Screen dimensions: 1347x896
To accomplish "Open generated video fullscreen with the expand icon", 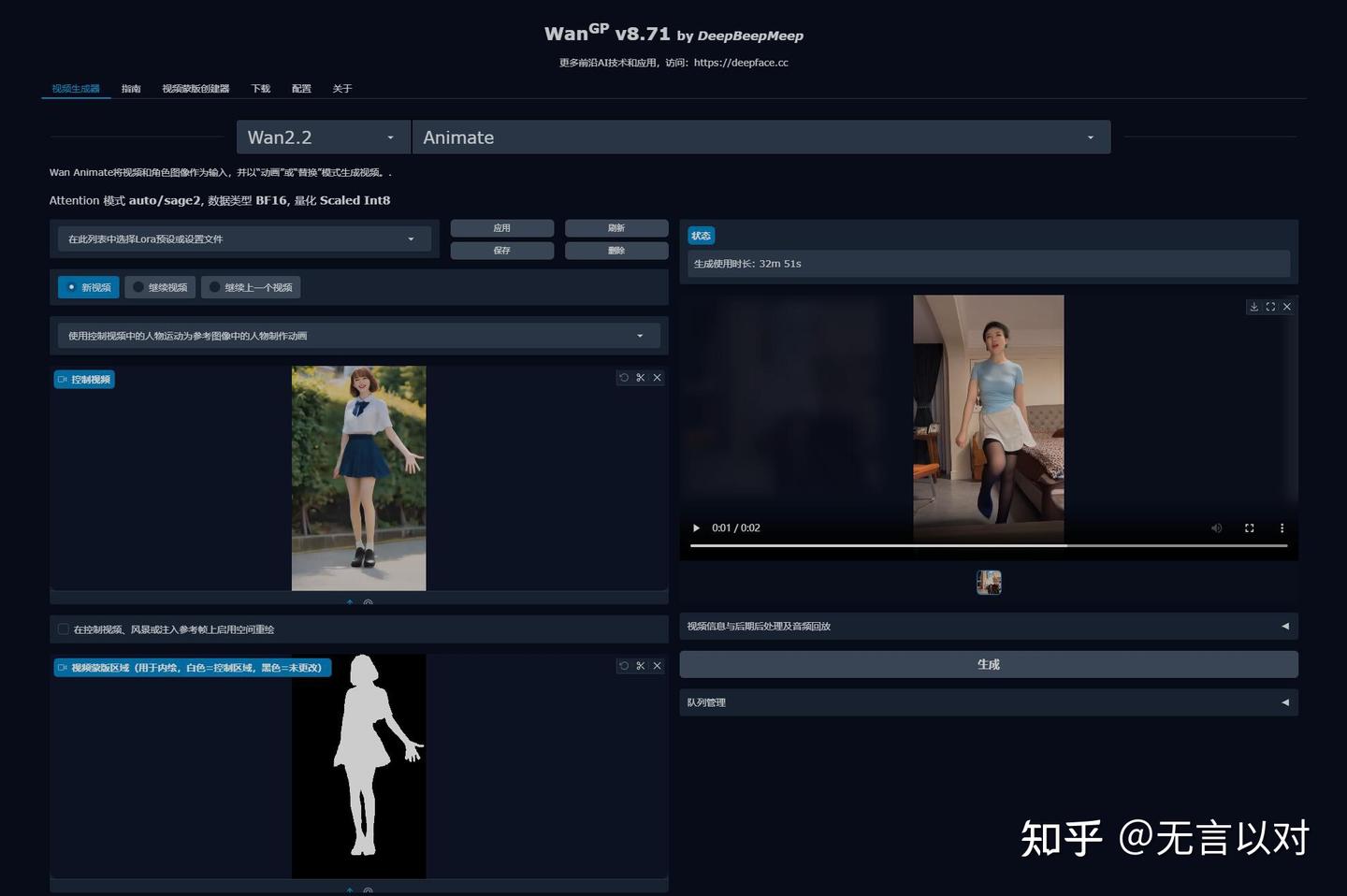I will pos(1270,306).
